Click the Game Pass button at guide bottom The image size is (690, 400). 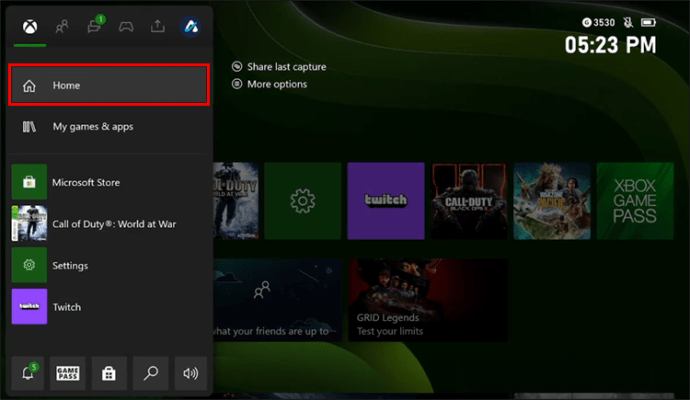click(68, 373)
